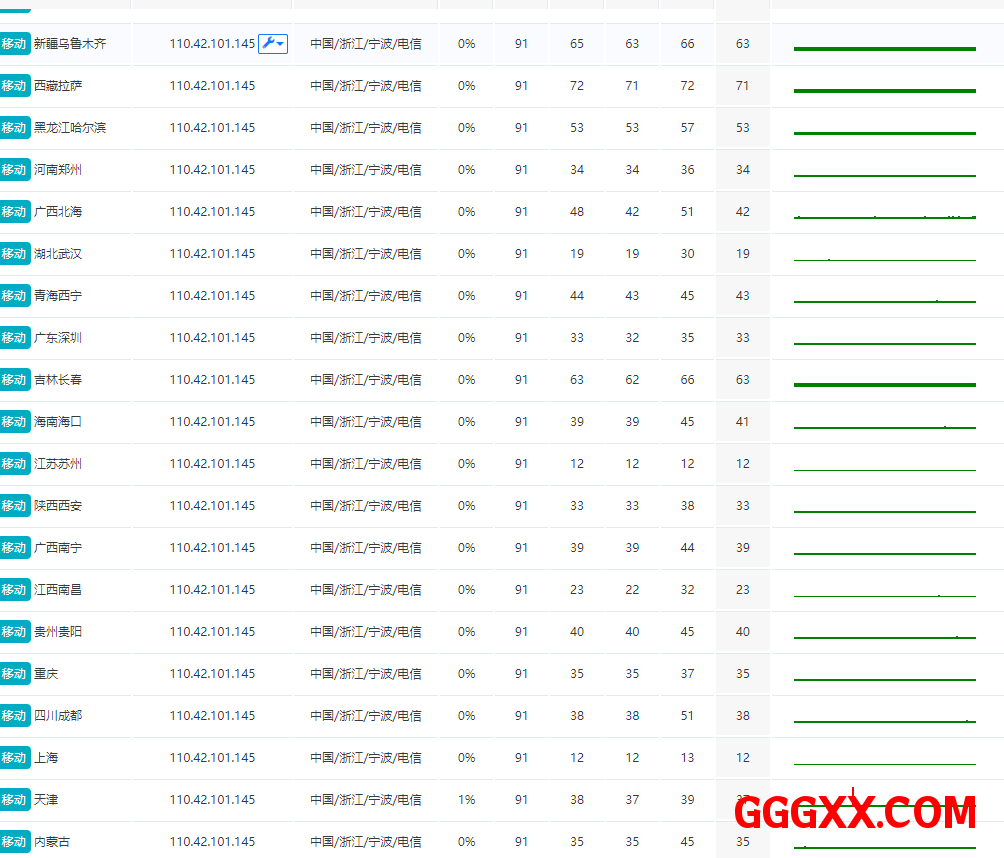
Task: Click the 移动 badge beside 上海
Action: pyautogui.click(x=14, y=758)
